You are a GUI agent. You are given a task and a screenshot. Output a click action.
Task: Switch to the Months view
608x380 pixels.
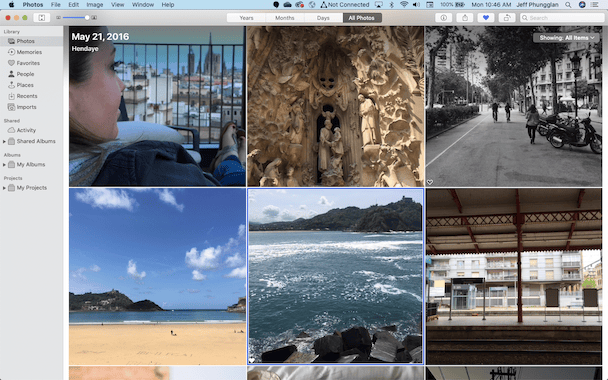285,18
